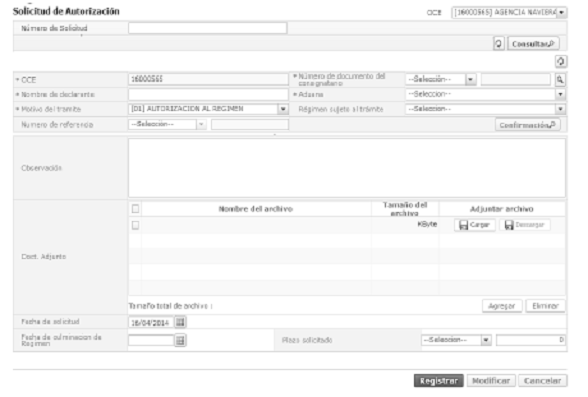Click the Cargar file upload button

click(x=475, y=225)
